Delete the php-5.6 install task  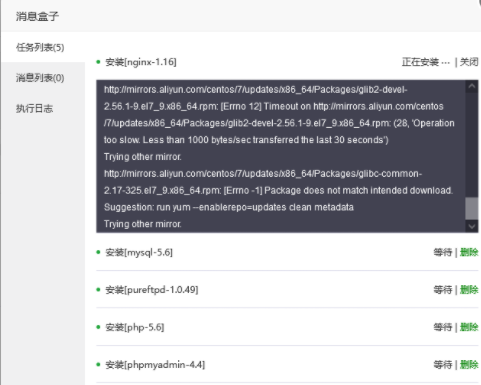[469, 327]
